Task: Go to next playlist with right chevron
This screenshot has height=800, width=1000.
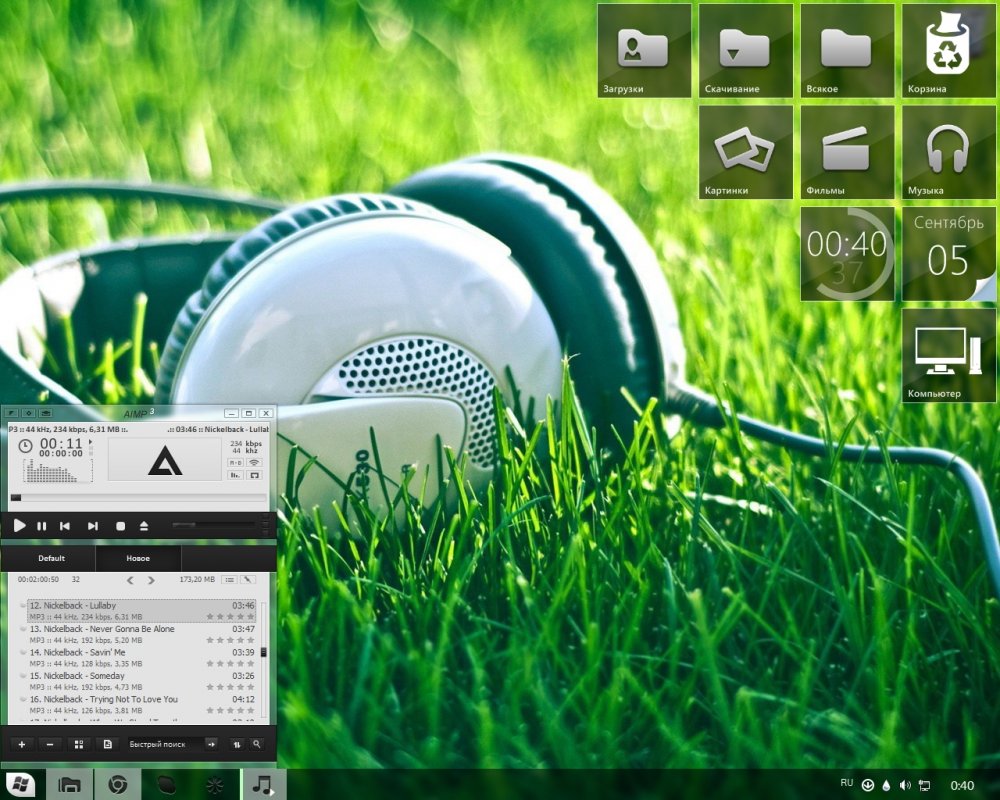Action: point(151,580)
